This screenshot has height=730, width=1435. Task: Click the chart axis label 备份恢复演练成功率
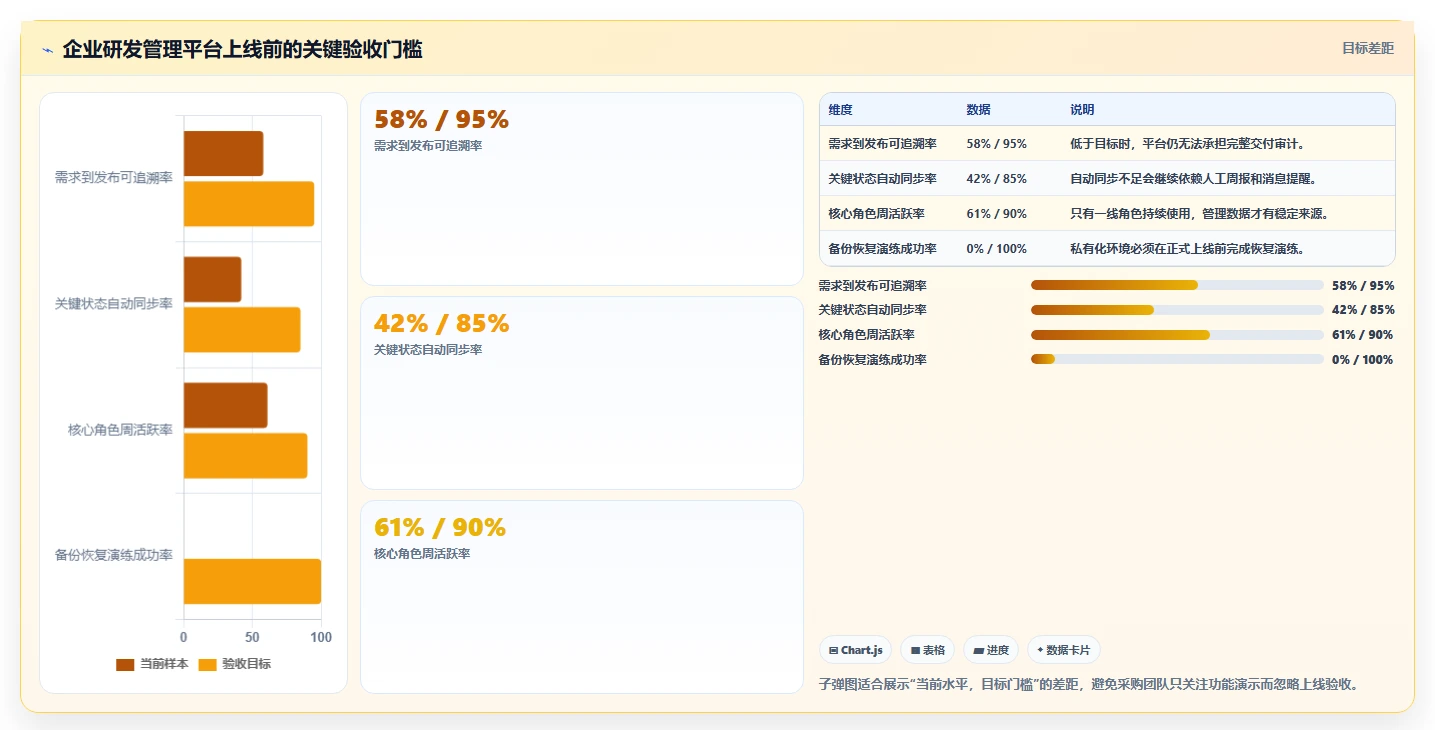(114, 555)
